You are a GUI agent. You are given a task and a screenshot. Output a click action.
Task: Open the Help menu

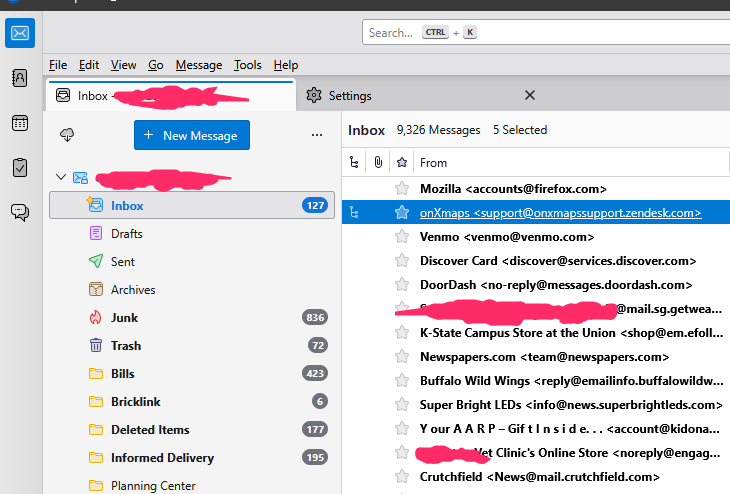[x=286, y=65]
